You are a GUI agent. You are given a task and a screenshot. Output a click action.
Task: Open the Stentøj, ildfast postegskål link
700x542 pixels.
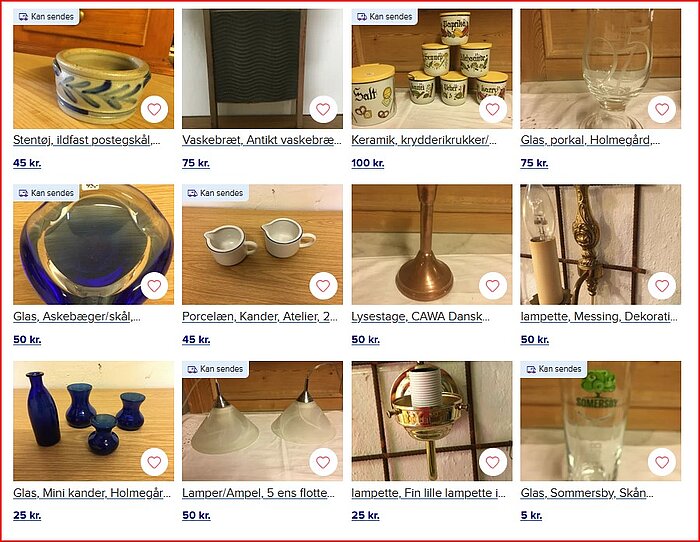tap(87, 140)
